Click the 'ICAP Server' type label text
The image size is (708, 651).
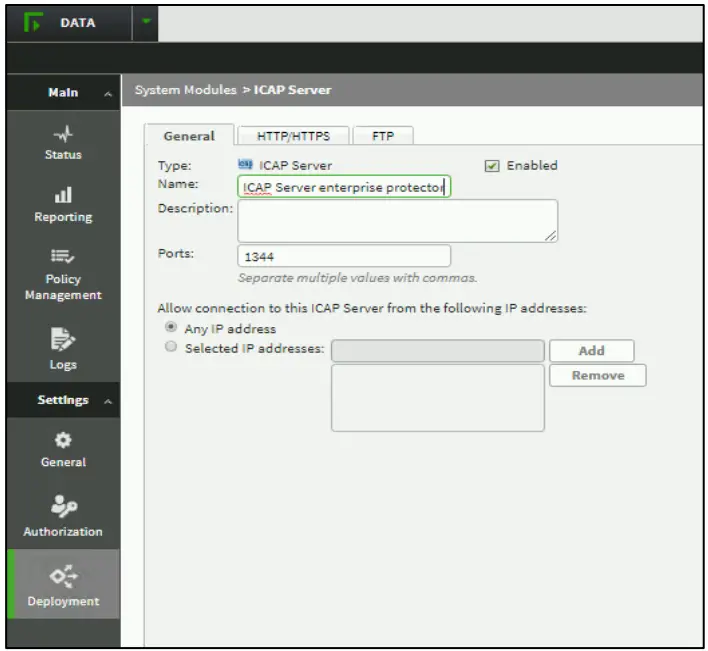click(x=295, y=166)
